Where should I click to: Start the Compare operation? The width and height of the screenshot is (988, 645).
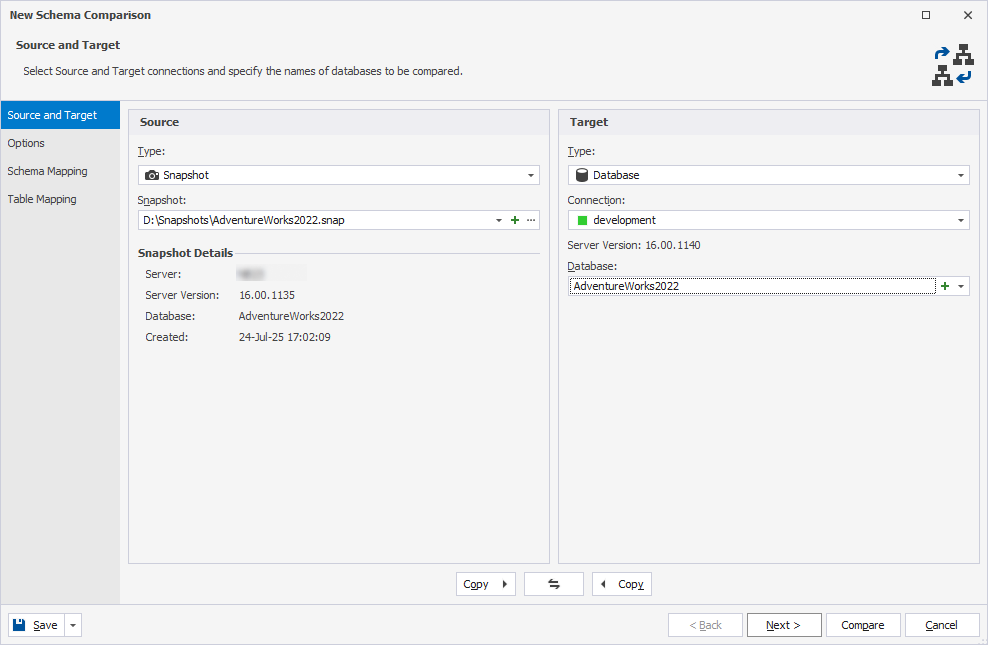863,624
